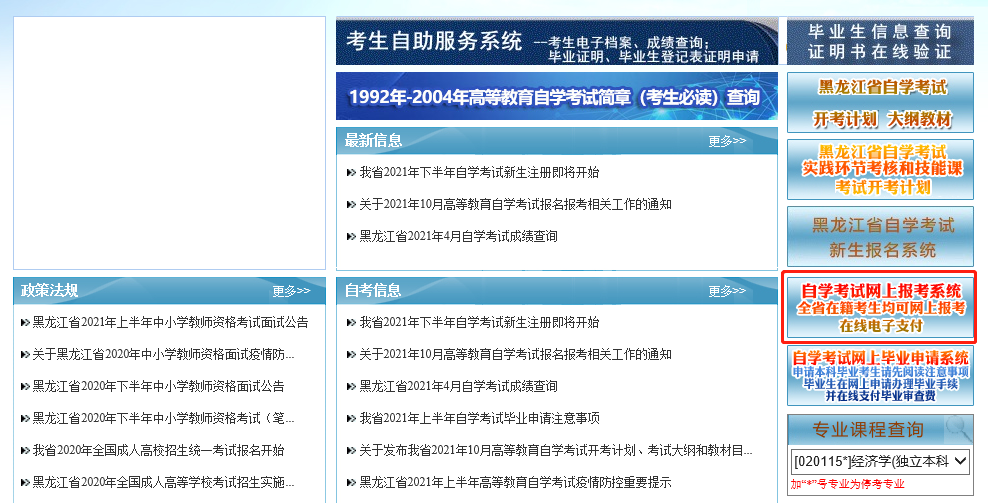Open the 开考计划 大纲教材 banner
Screen dimensions: 988x503
pos(880,103)
